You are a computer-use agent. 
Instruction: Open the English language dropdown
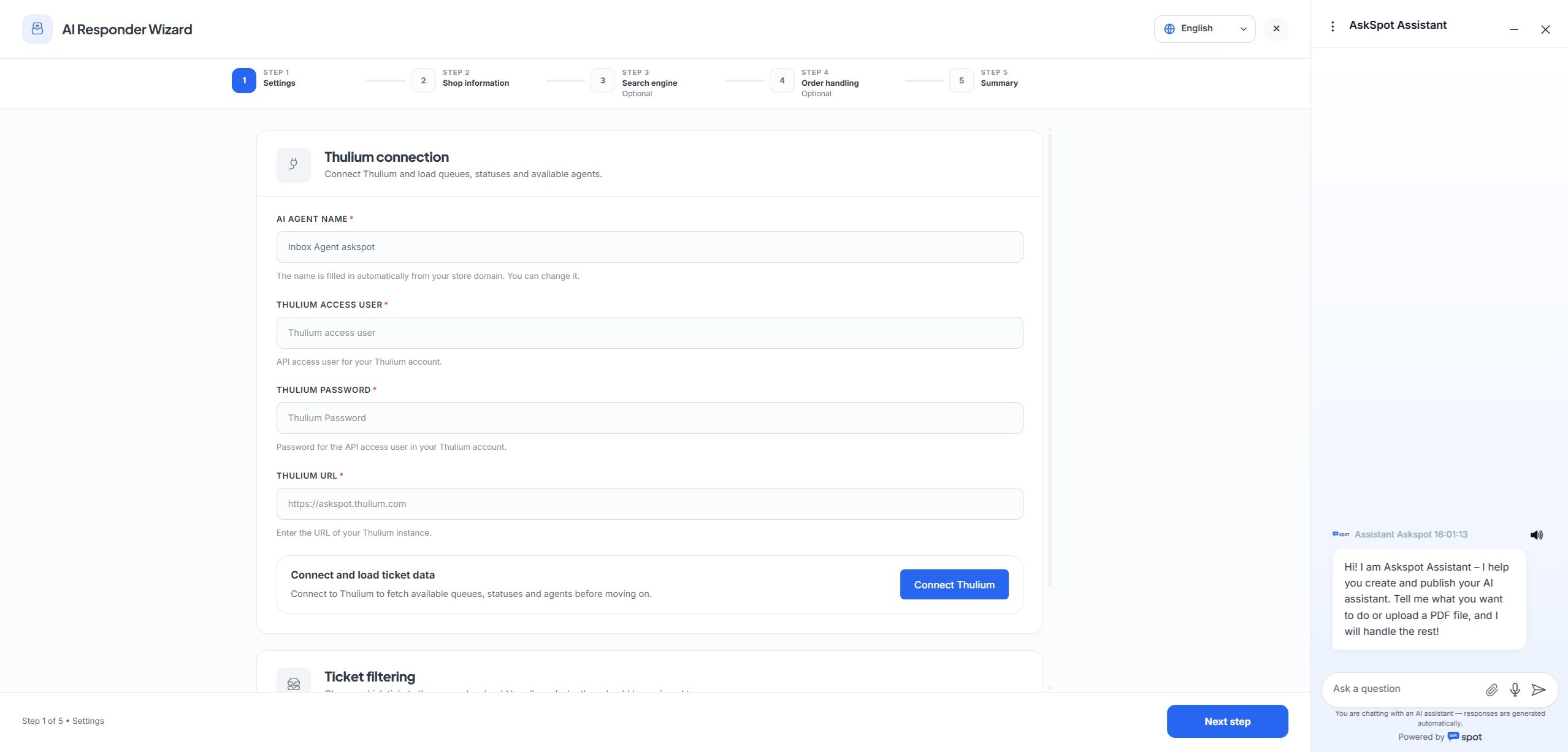click(x=1204, y=29)
